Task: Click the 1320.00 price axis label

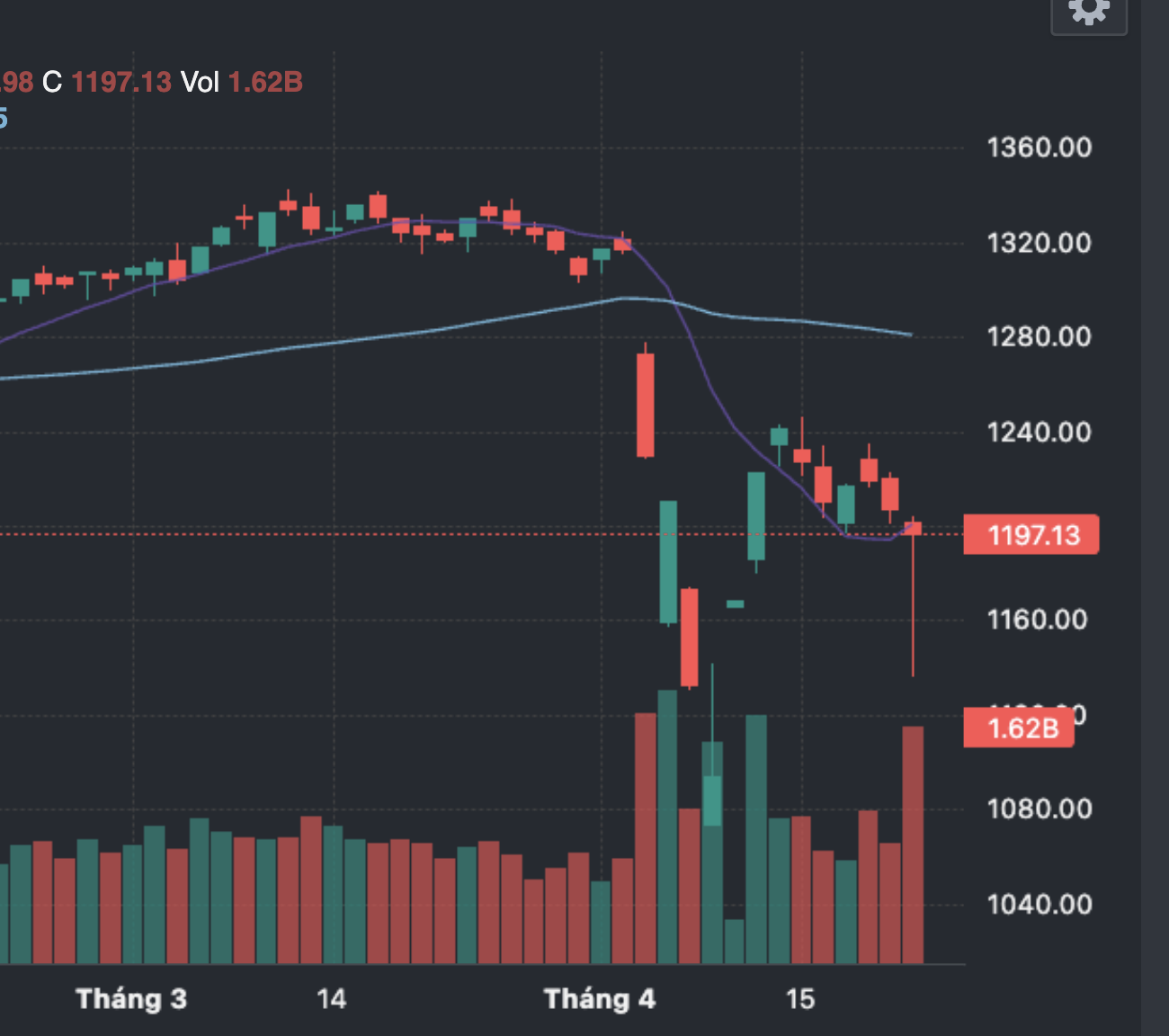Action: coord(1039,243)
